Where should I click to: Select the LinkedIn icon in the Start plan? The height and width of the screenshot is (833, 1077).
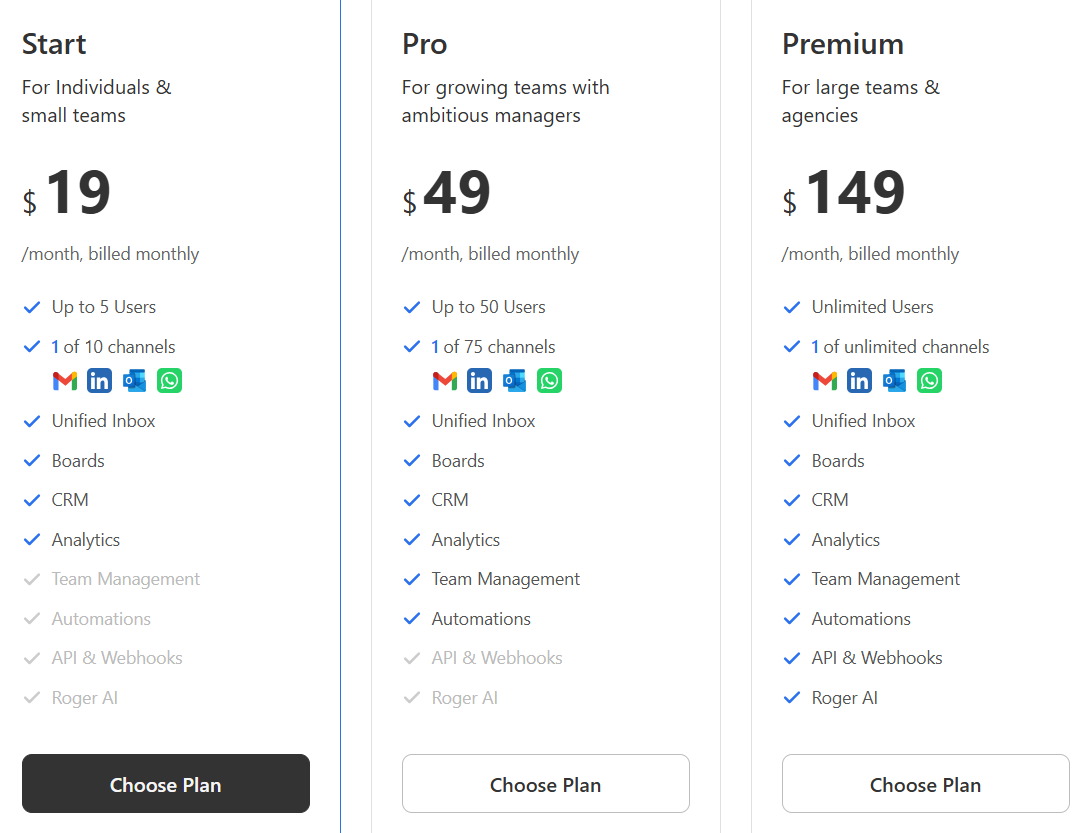[x=99, y=381]
